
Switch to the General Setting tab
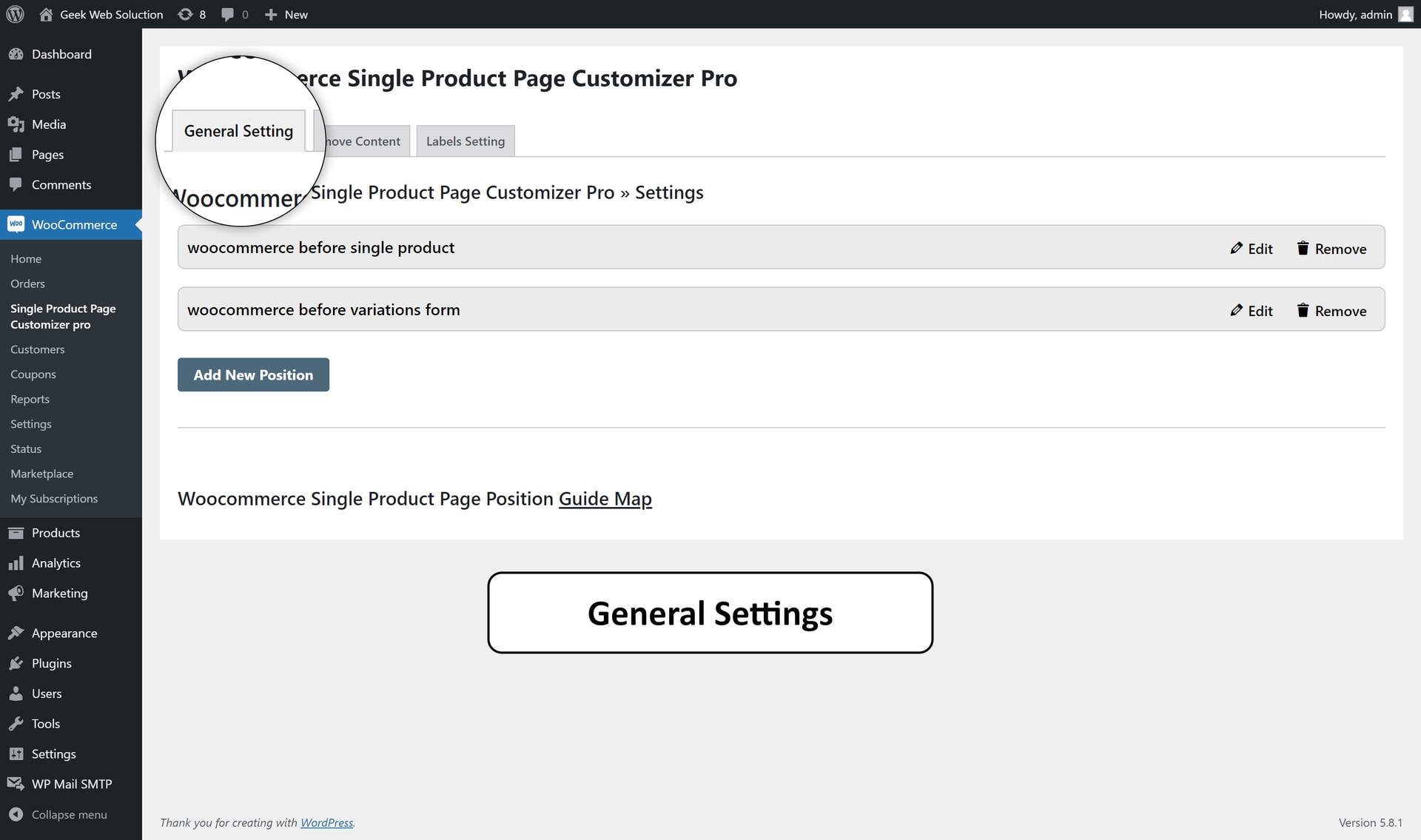238,131
